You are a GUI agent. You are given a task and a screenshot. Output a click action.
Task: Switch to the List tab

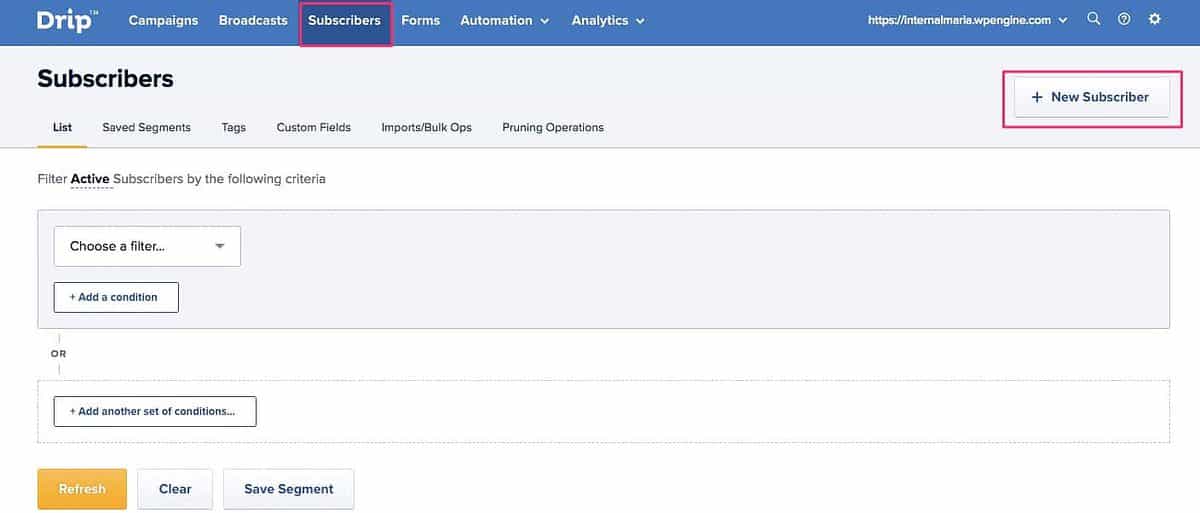pos(62,127)
